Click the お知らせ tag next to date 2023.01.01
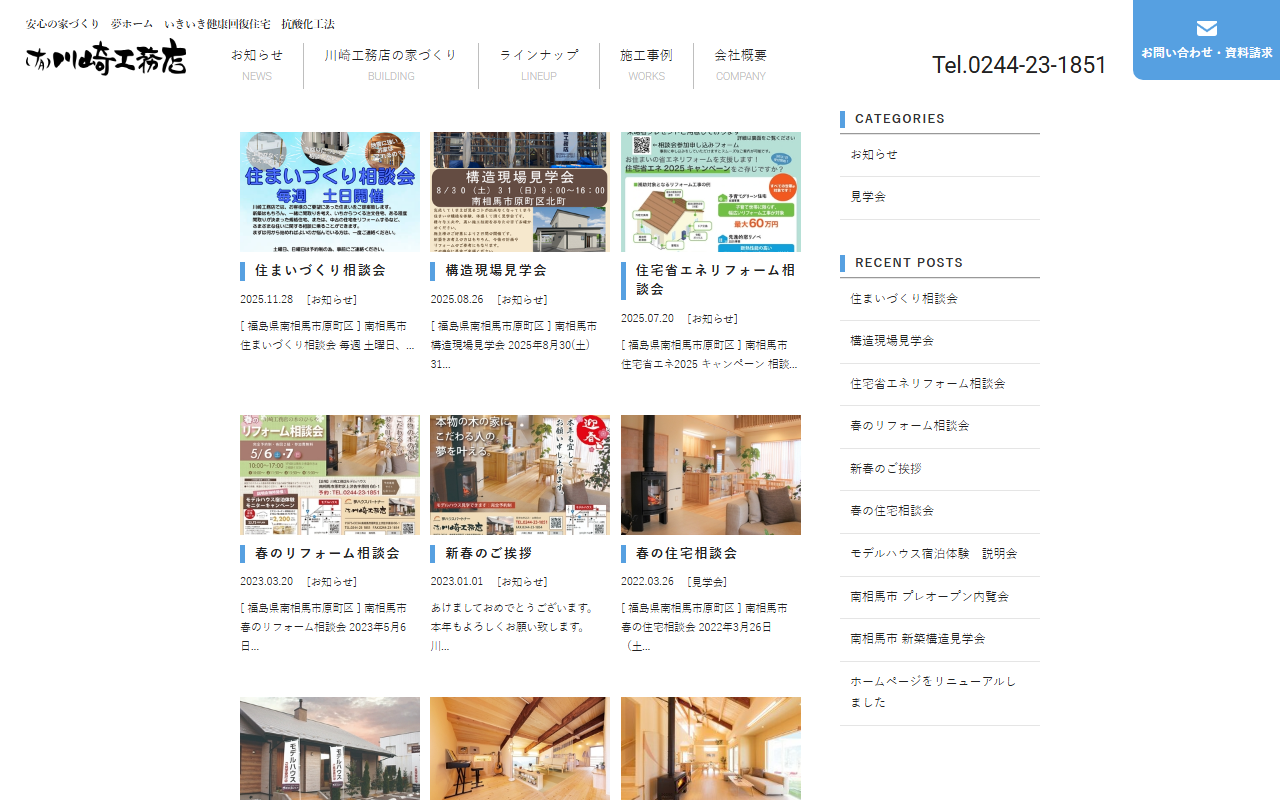Screen dimensions: 1280x800 click(522, 581)
